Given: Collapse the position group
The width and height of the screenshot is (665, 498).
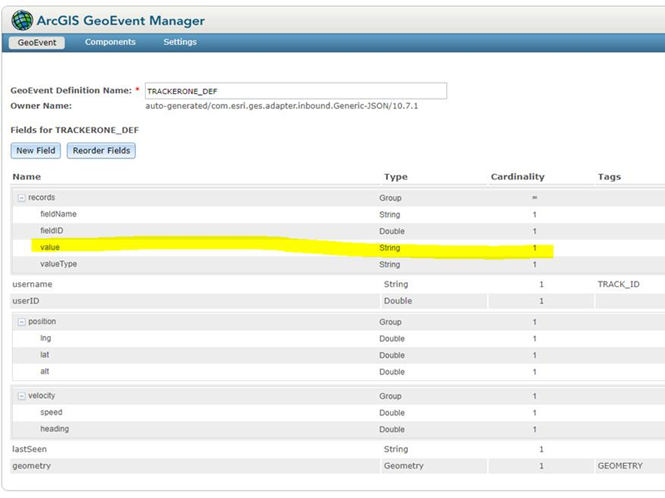Looking at the screenshot, I should [x=21, y=322].
